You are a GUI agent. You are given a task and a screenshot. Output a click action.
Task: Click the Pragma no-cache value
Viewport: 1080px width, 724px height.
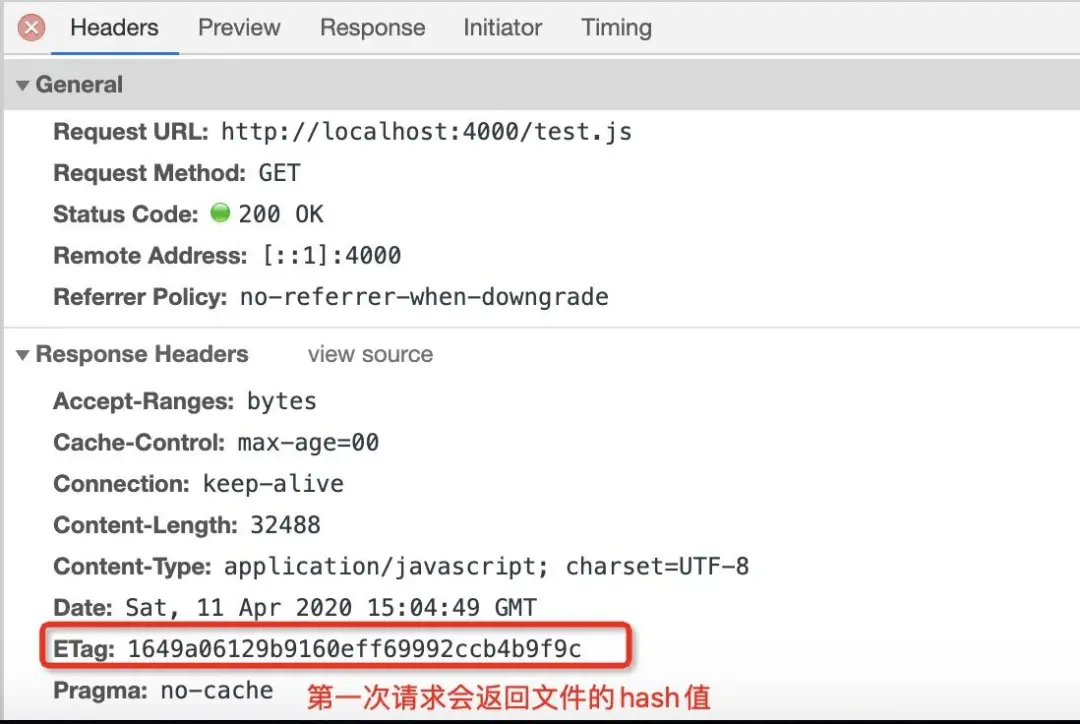click(x=217, y=690)
